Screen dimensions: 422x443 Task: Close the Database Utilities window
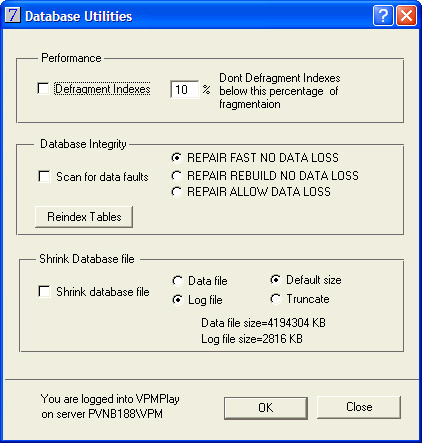406,16
